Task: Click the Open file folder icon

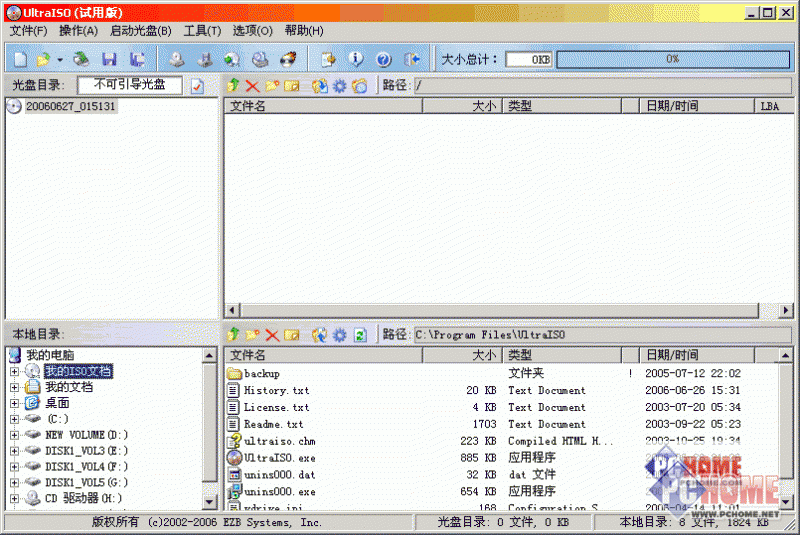Action: (x=43, y=59)
